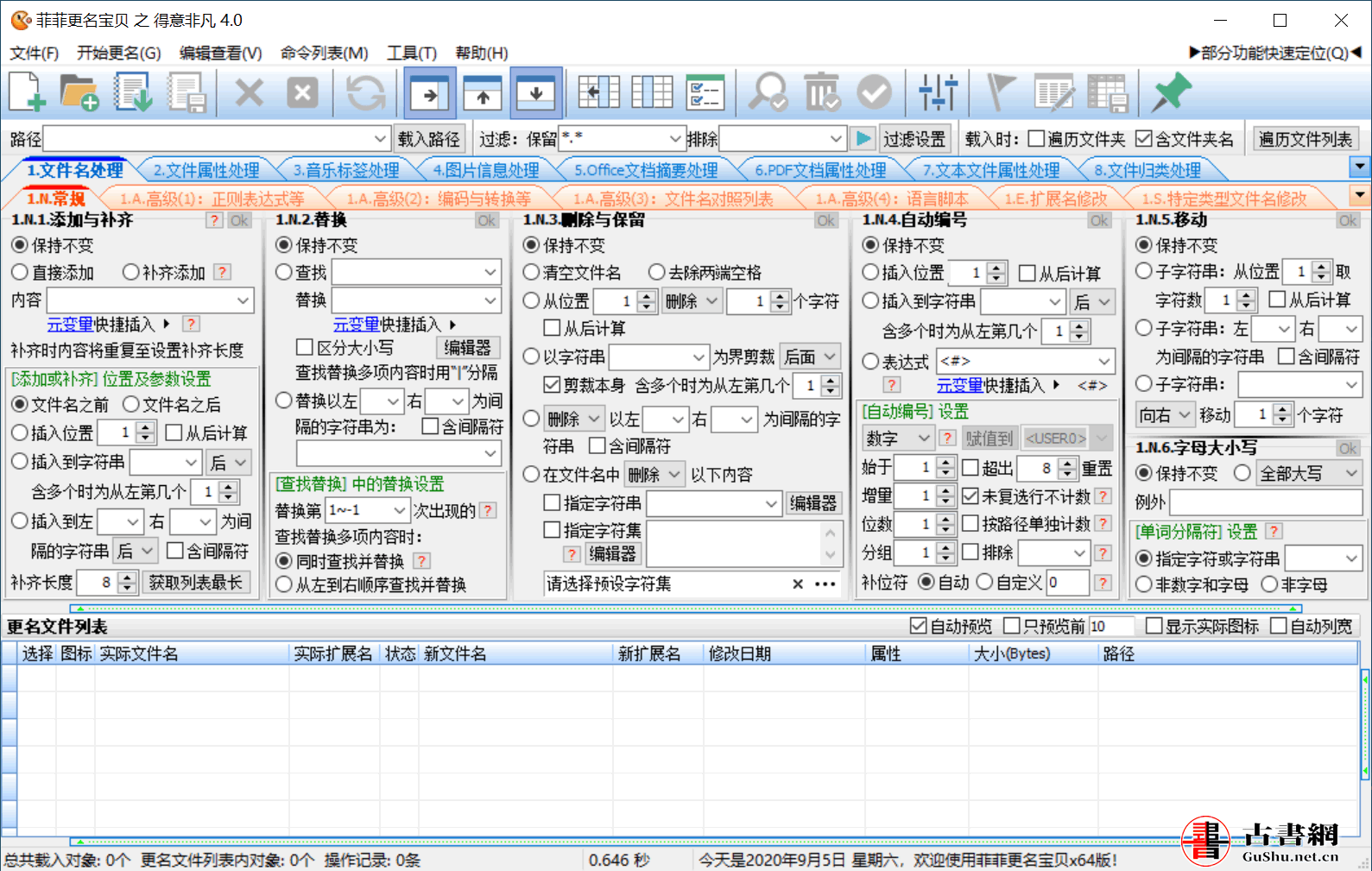Image resolution: width=1372 pixels, height=871 pixels.
Task: Open the 保留 filter dropdown
Action: click(x=675, y=139)
